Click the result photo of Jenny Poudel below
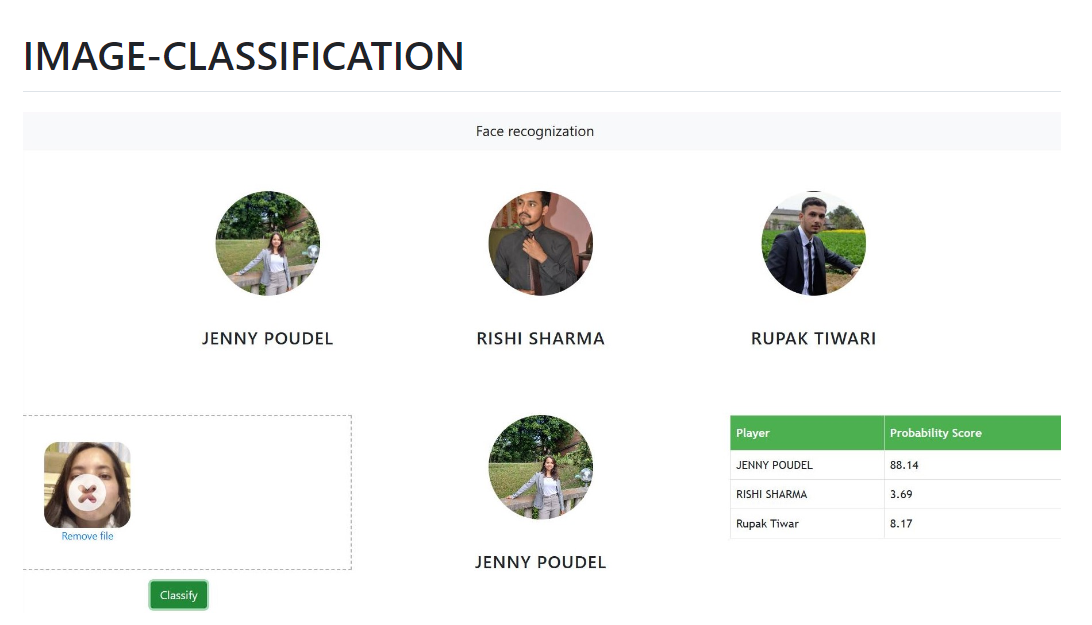The width and height of the screenshot is (1092, 625). [x=540, y=467]
